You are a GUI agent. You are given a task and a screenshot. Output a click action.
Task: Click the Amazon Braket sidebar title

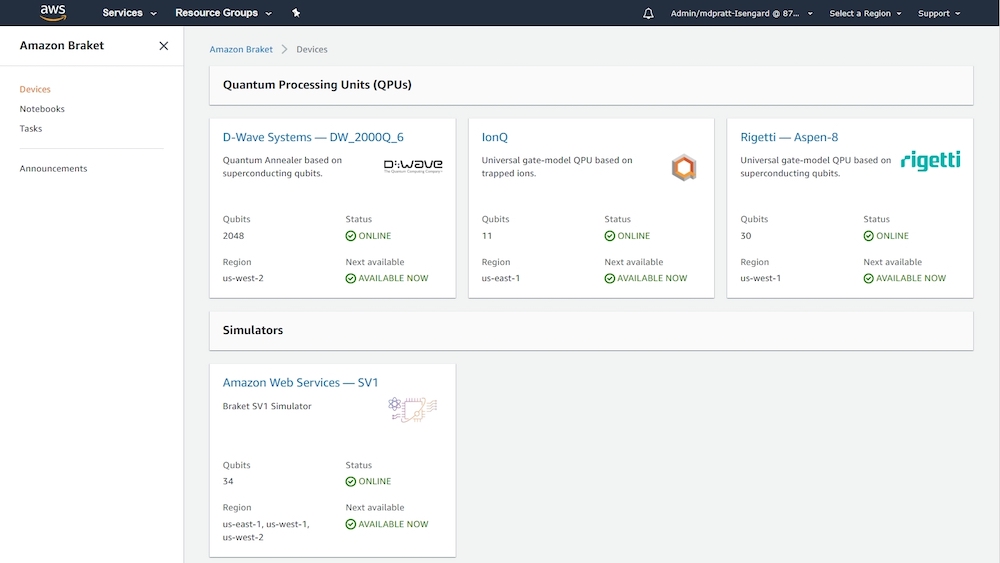(62, 46)
